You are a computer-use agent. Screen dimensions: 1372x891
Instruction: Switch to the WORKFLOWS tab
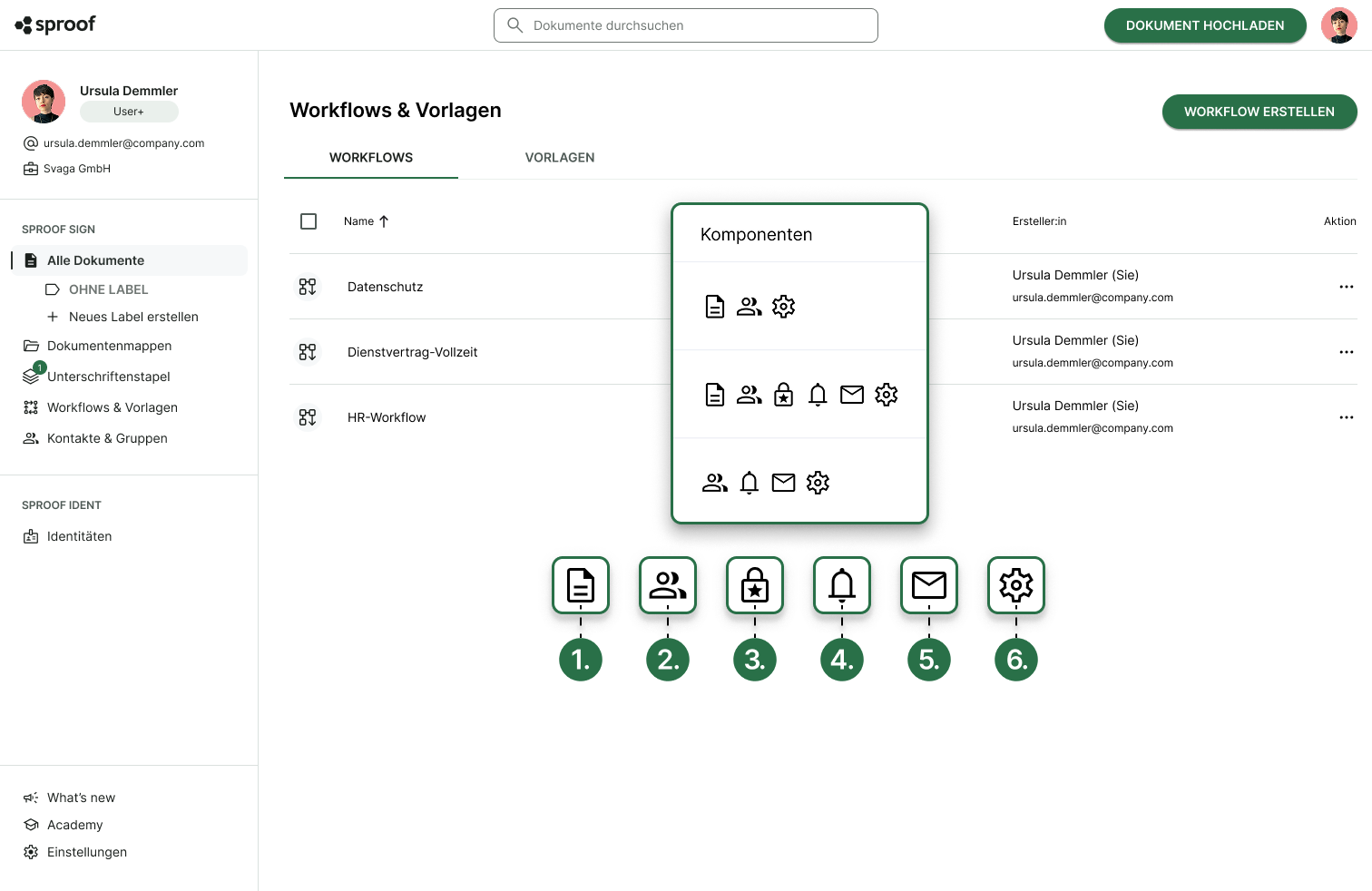pyautogui.click(x=371, y=158)
